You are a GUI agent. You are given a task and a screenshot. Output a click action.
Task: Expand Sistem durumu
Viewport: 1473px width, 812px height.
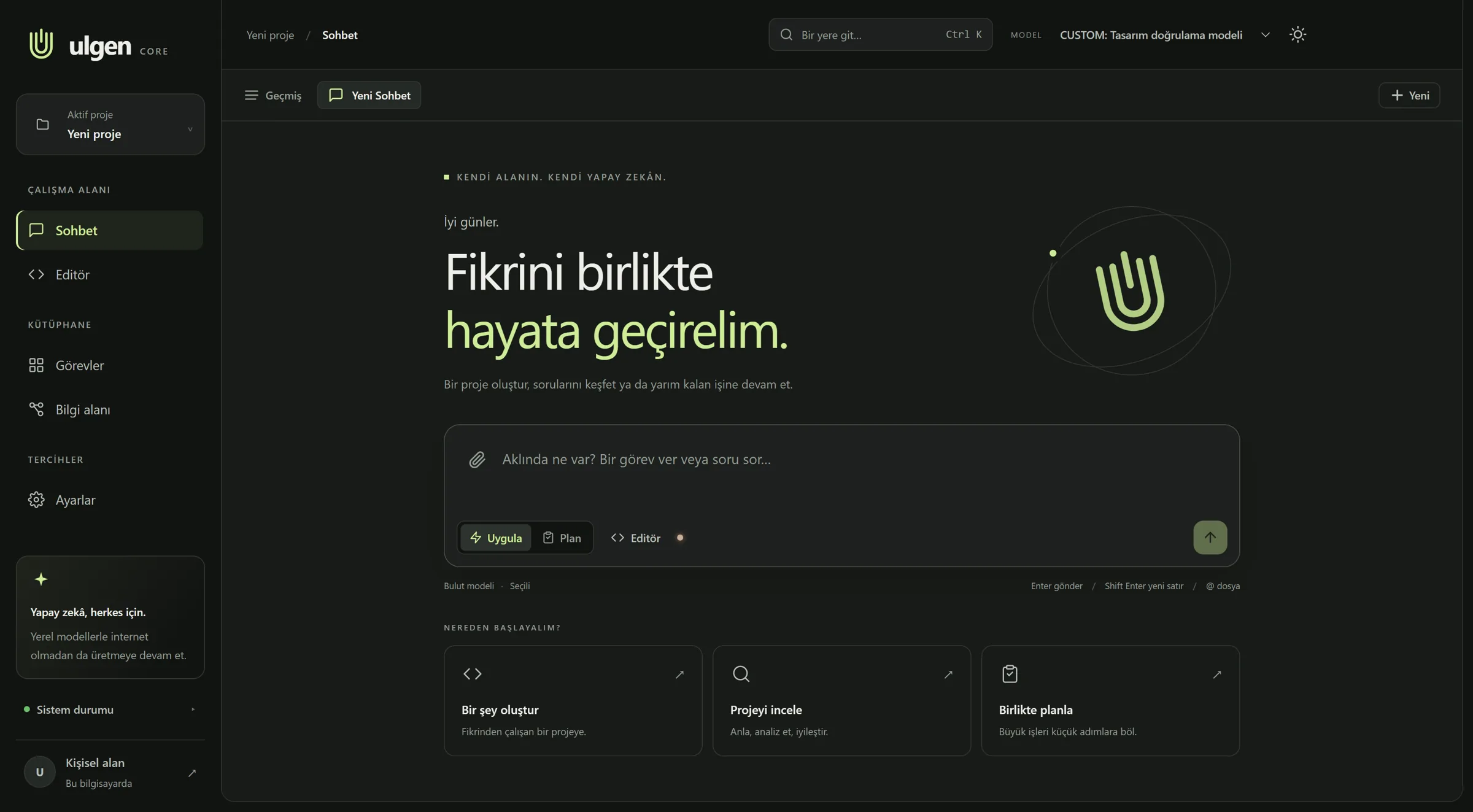(110, 710)
